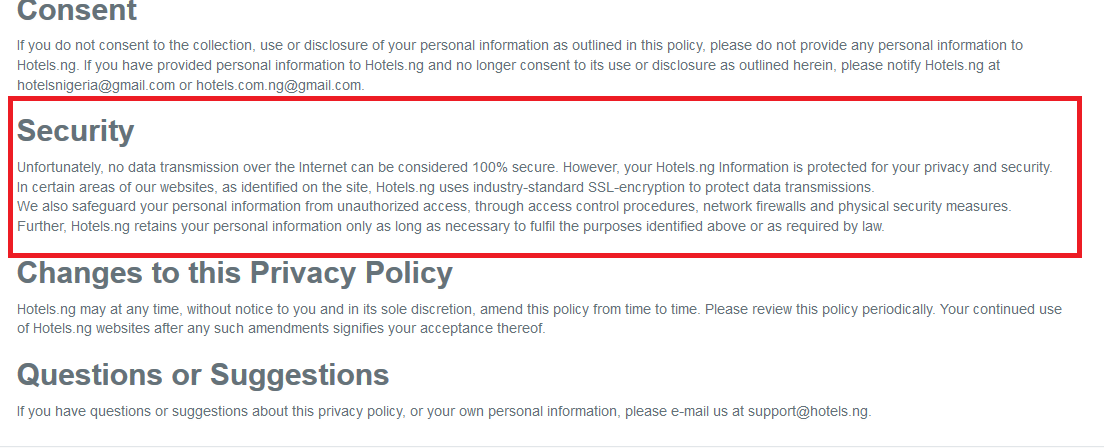
Task: Click the line about network firewalls and access control
Action: tap(514, 207)
